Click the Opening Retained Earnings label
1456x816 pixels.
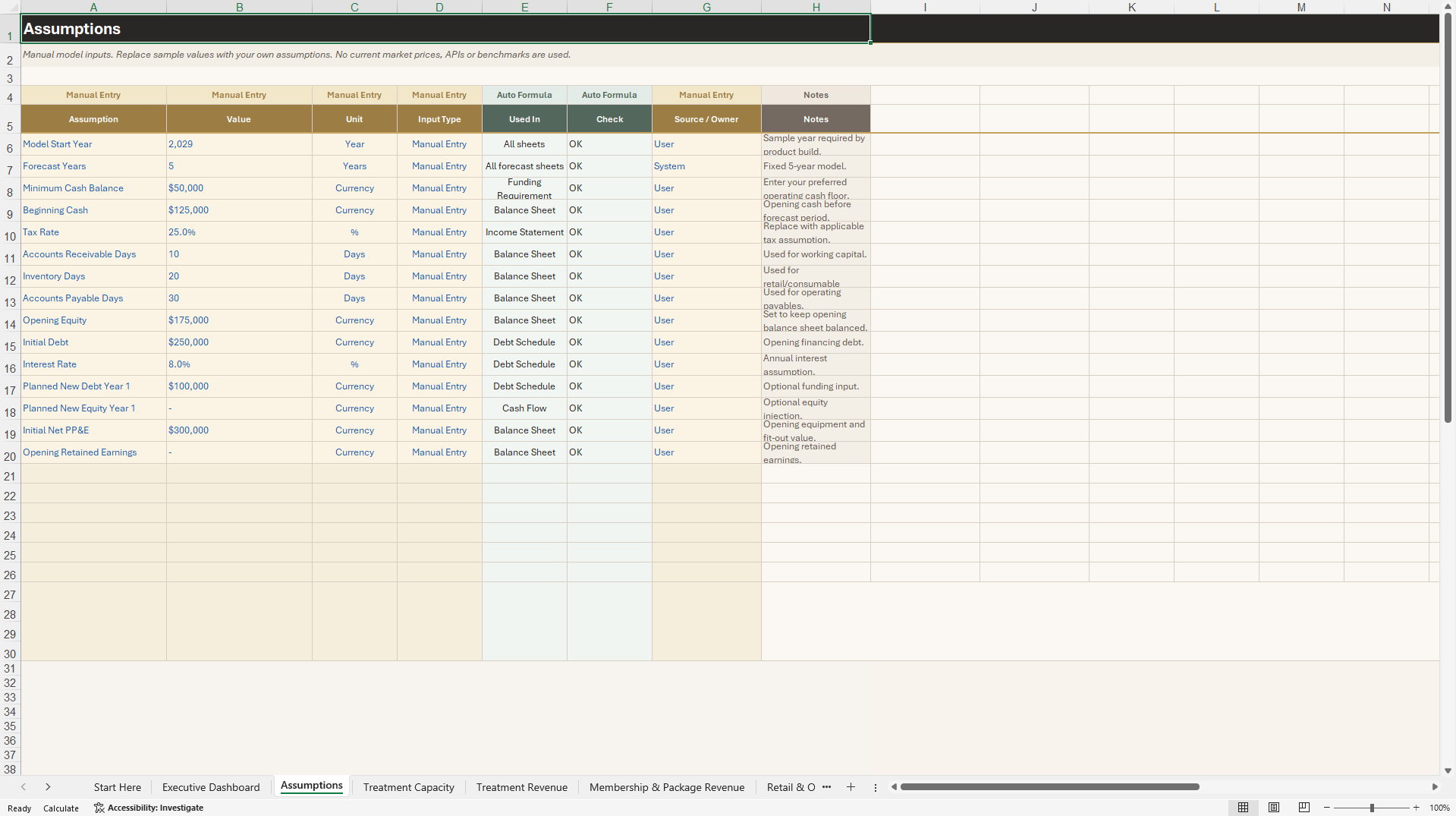point(93,452)
